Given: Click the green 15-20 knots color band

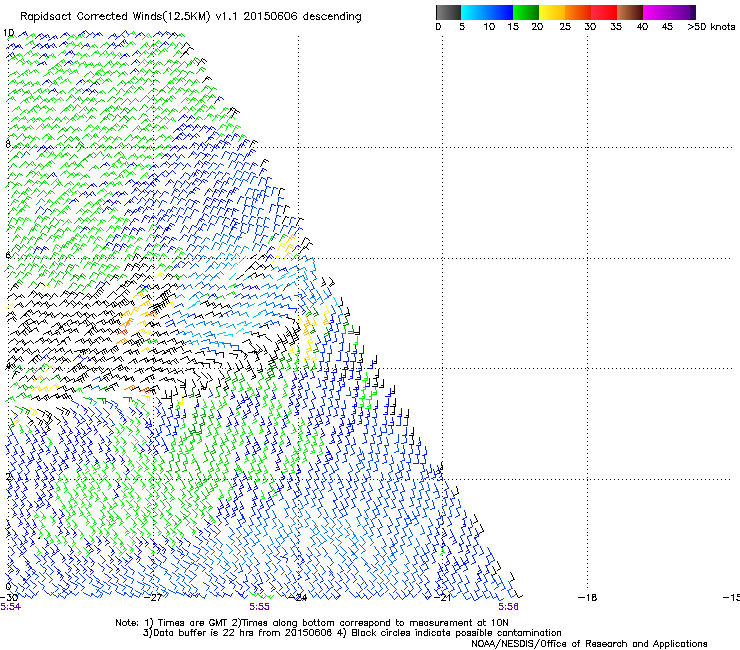Looking at the screenshot, I should click(x=526, y=12).
